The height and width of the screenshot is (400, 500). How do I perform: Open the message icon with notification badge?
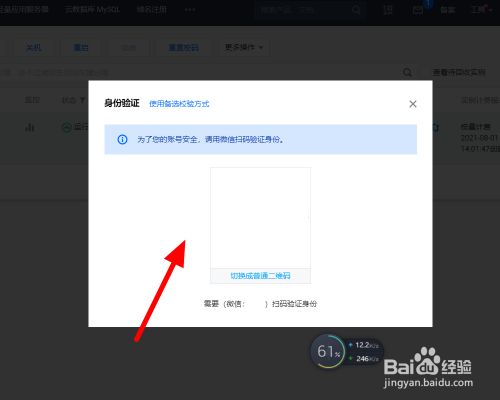coord(418,10)
